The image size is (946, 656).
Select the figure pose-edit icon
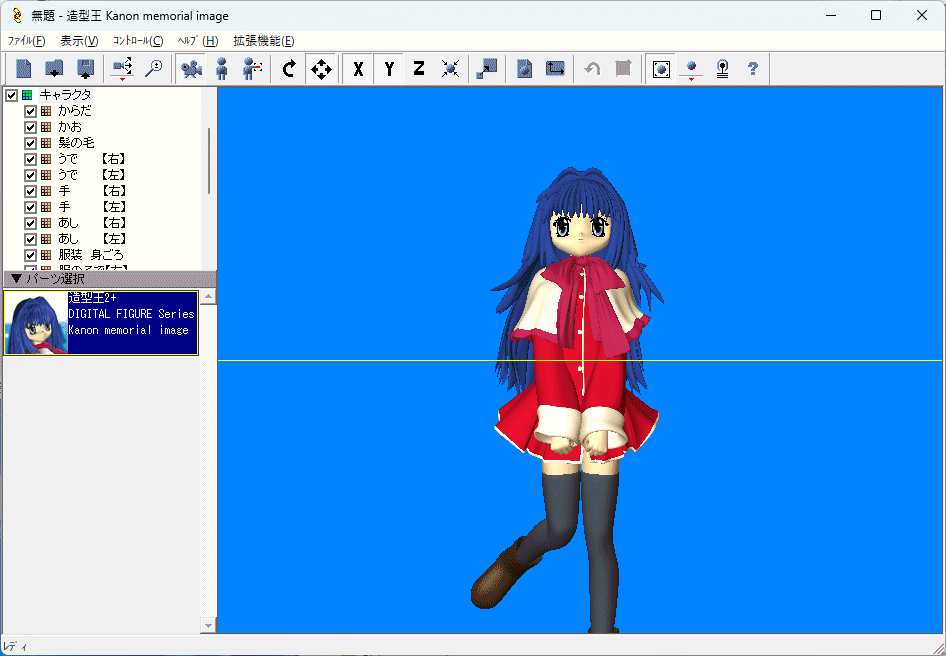253,69
